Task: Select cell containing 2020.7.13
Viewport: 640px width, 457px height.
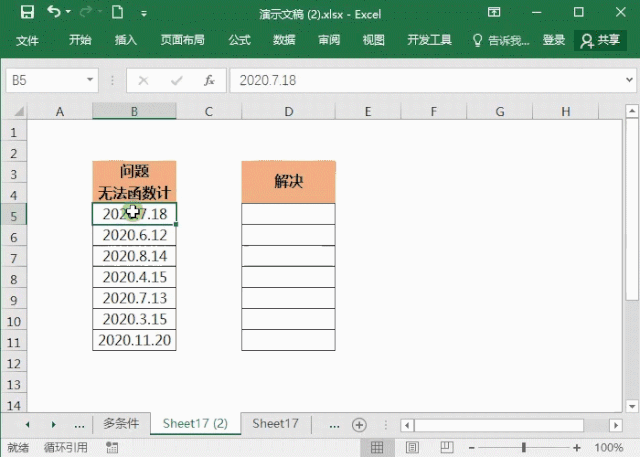Action: point(134,298)
